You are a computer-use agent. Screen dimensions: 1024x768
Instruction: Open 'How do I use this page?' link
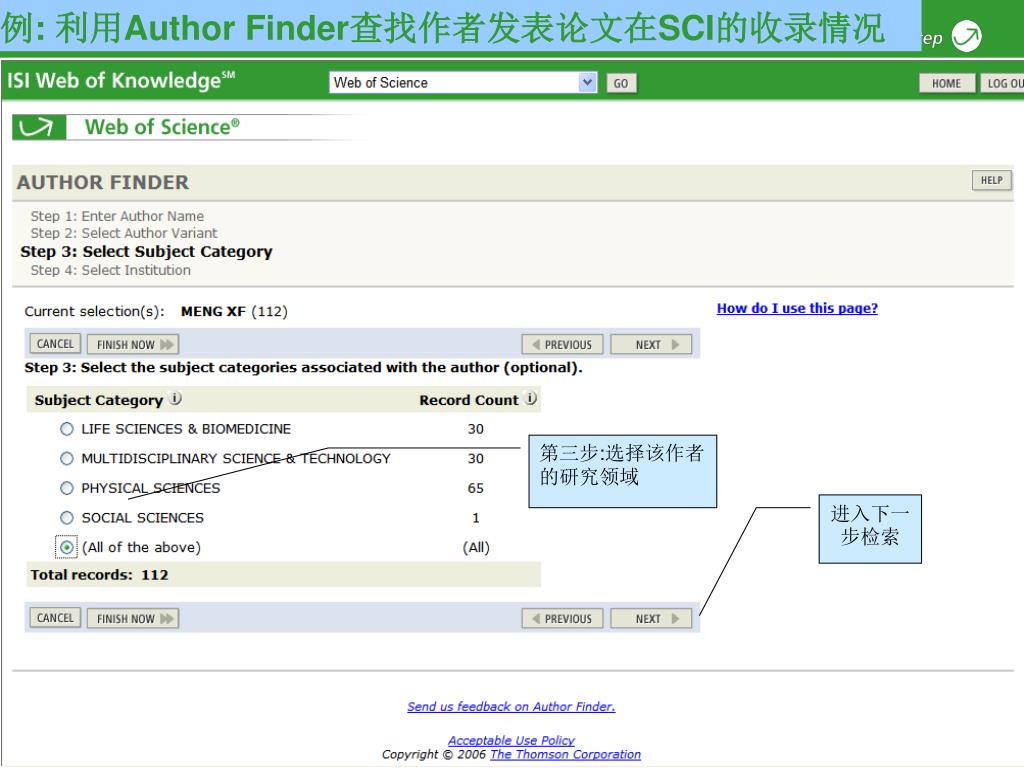click(797, 308)
